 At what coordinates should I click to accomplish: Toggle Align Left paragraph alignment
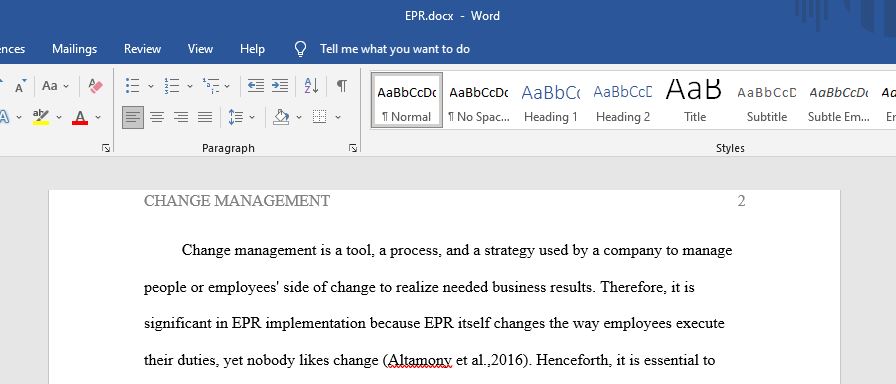tap(133, 117)
